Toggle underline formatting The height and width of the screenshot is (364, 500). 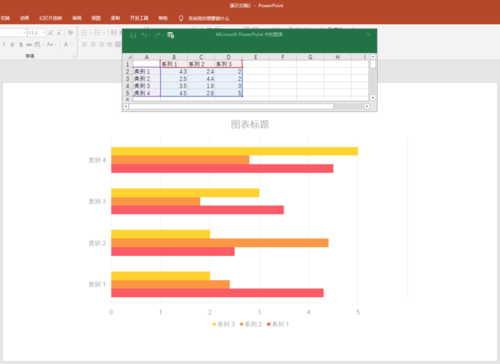[12, 44]
